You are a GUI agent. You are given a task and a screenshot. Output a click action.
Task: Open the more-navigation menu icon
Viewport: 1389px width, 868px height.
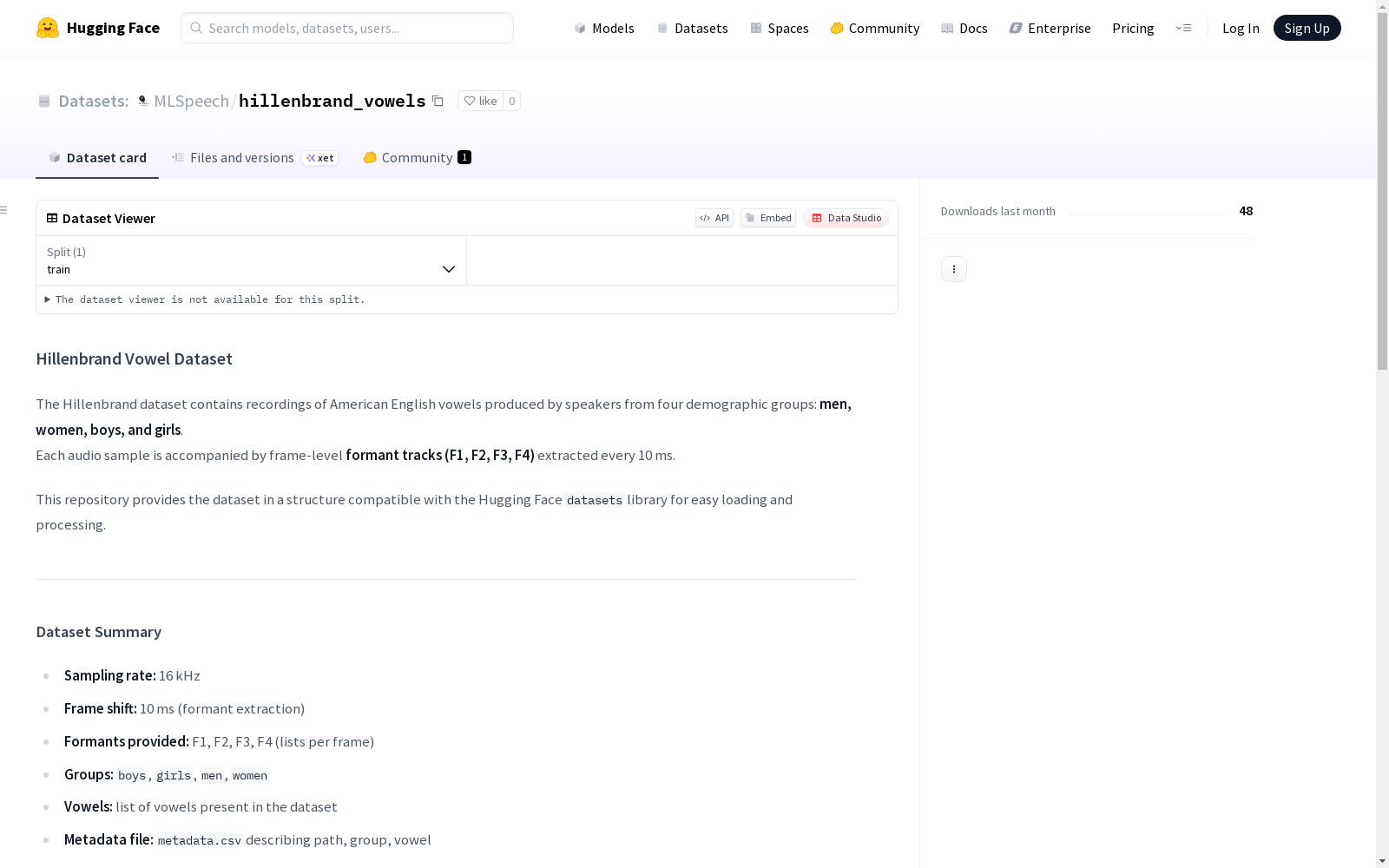[x=1183, y=28]
